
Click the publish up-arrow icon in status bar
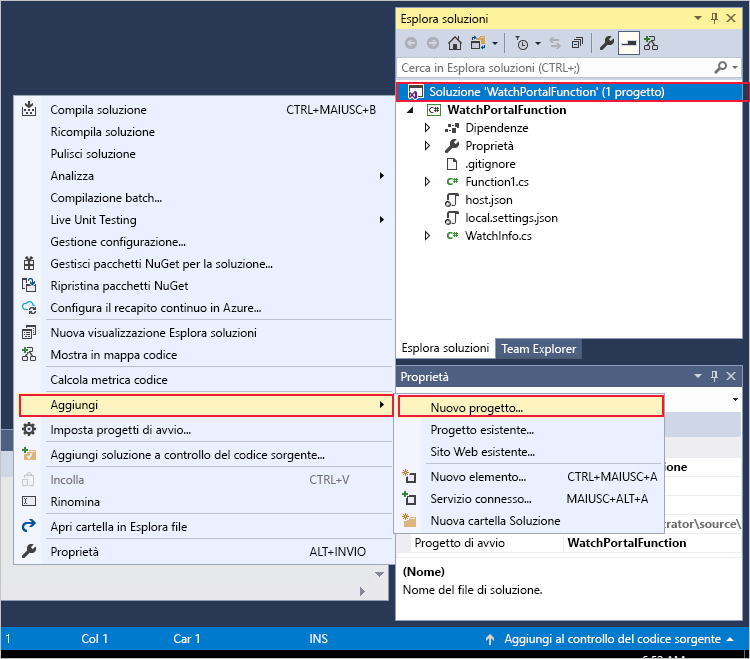[x=490, y=639]
